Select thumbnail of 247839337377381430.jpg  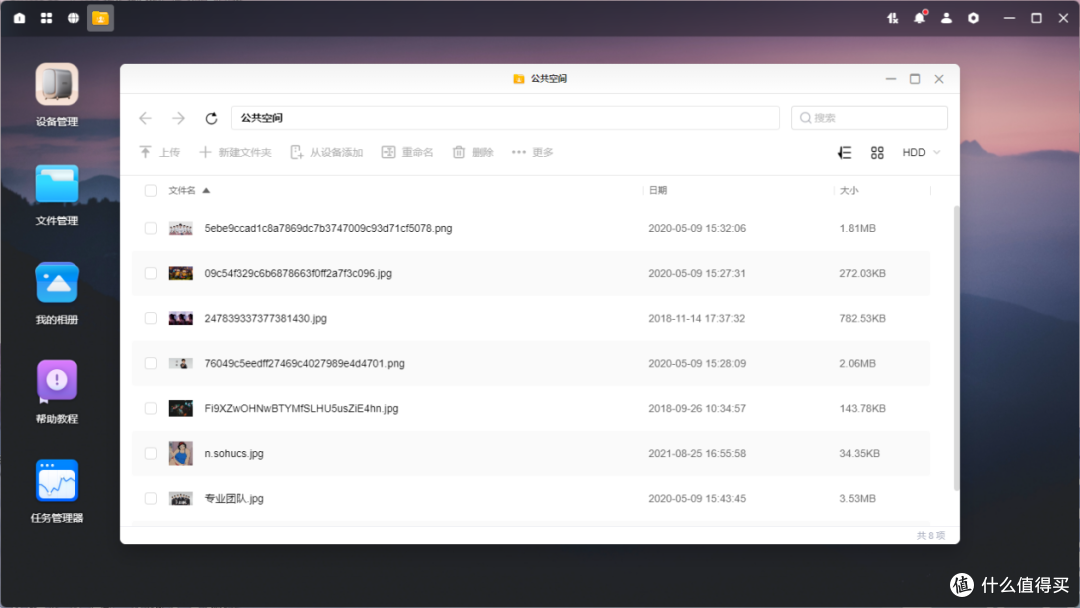click(x=180, y=318)
